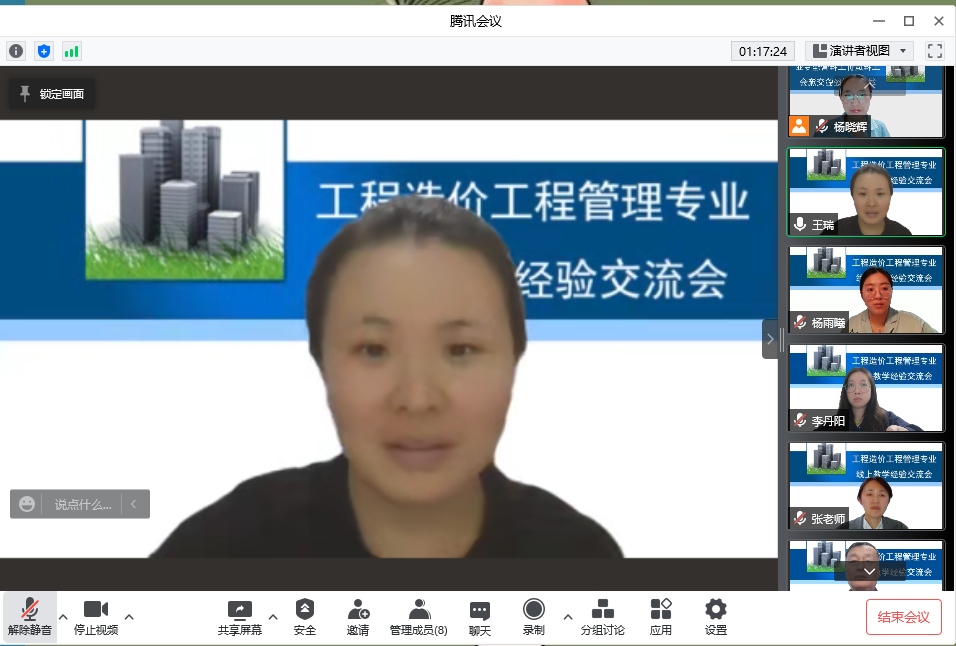Open 分组讨论 breakout rooms
This screenshot has height=646, width=956.
tap(603, 616)
